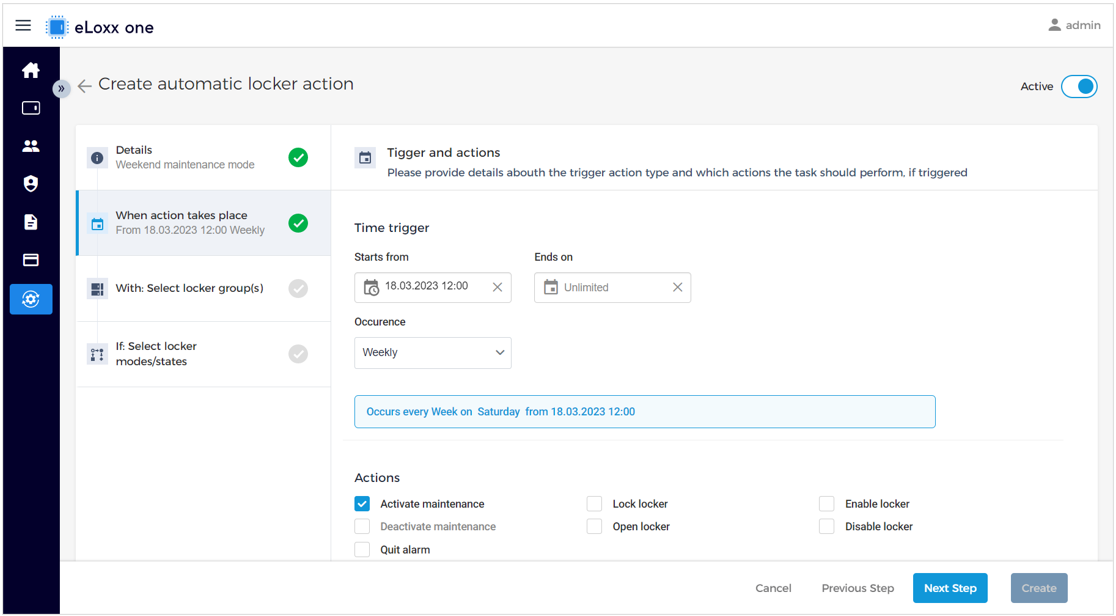Go to Home in sidebar
Screen dimensions: 1116x616
coord(31,70)
